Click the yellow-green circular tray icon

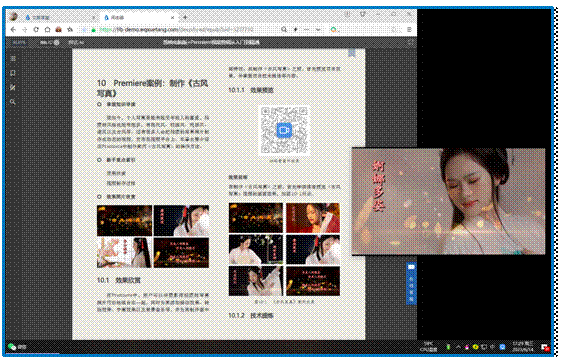pyautogui.click(x=476, y=347)
